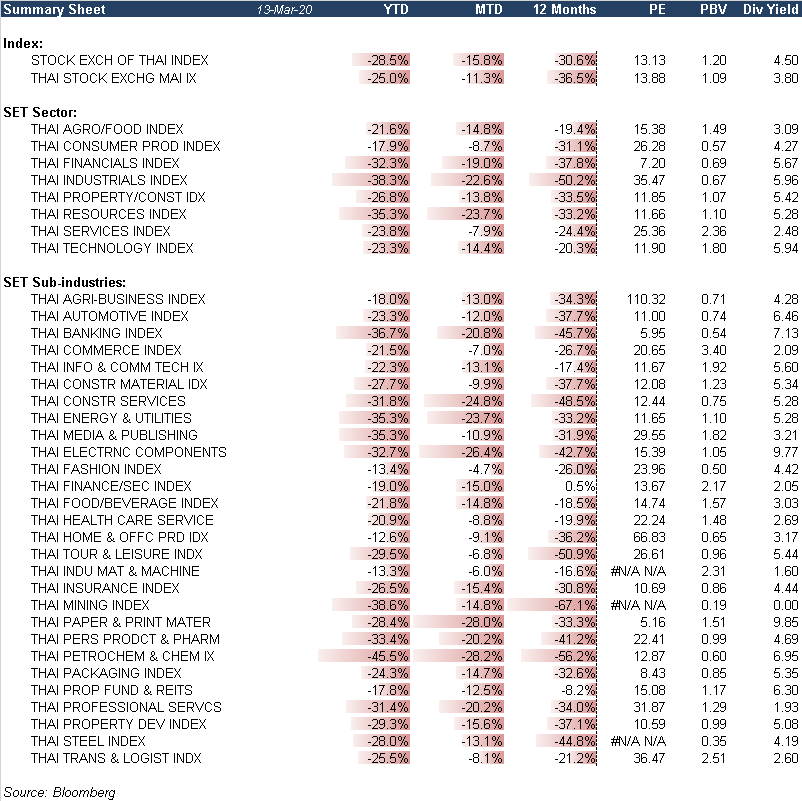The height and width of the screenshot is (801, 802).
Task: Click the SET Sub-industries heading
Action: coord(64,282)
